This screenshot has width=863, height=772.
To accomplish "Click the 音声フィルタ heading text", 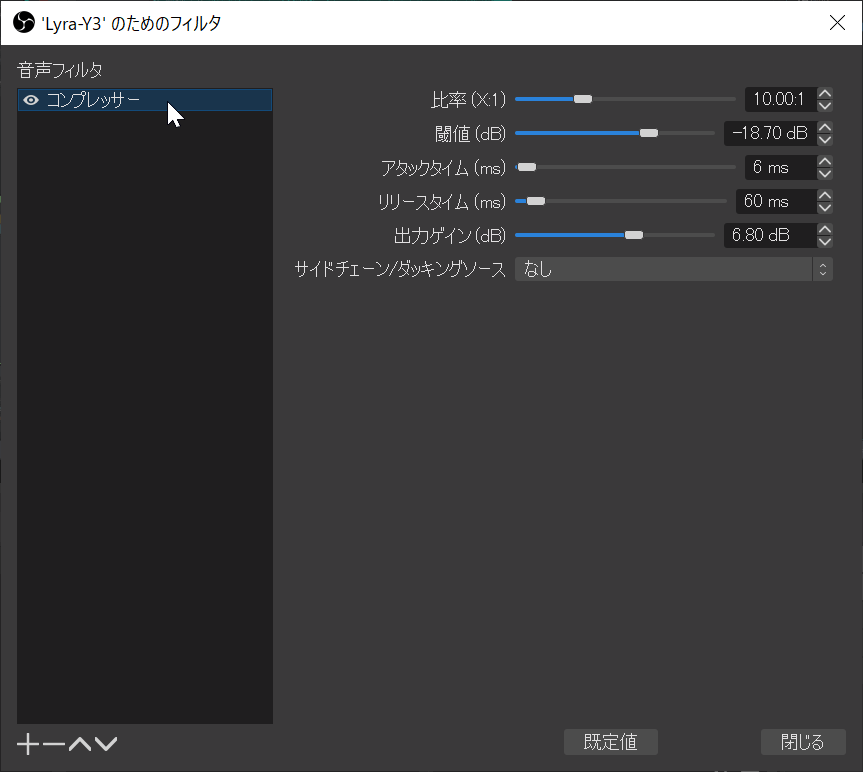I will (x=60, y=70).
